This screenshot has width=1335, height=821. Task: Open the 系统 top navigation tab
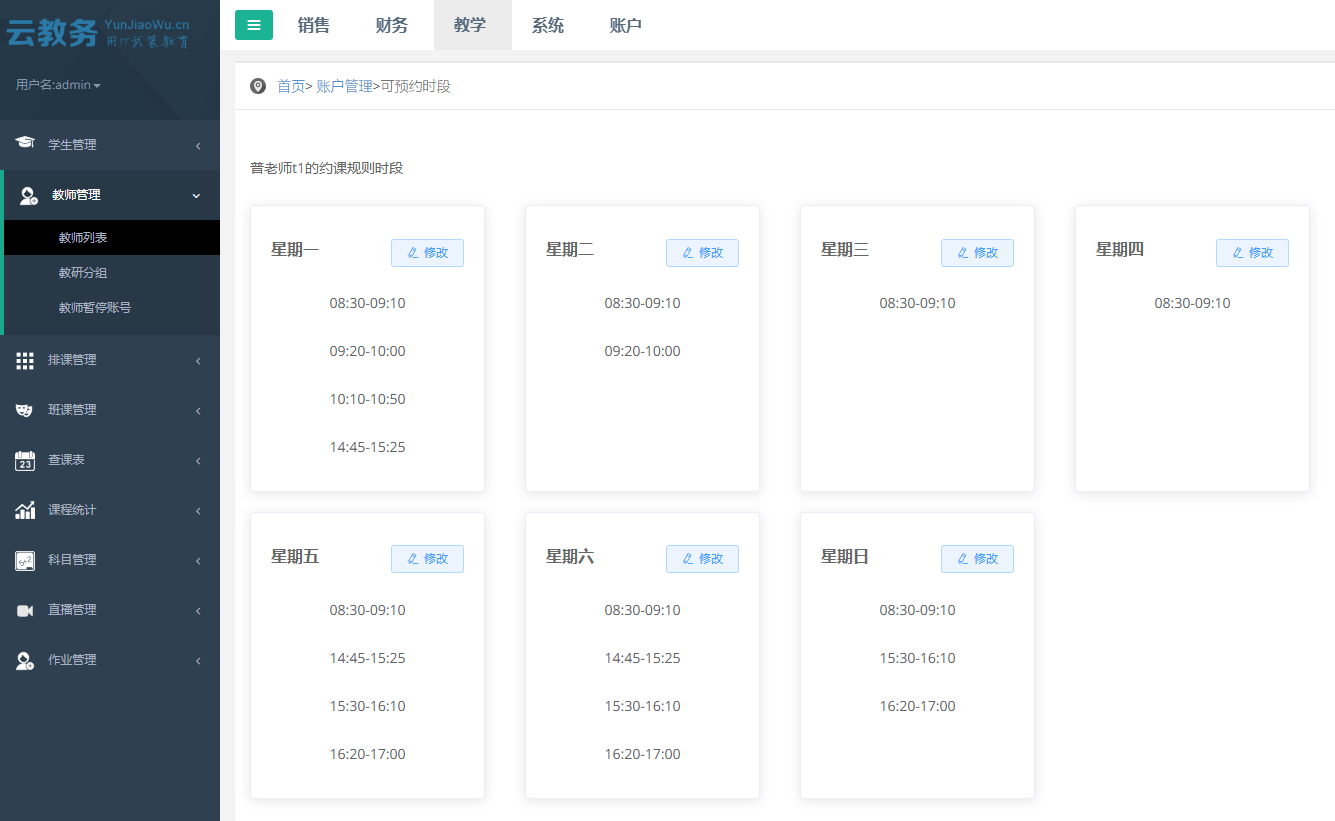tap(548, 25)
